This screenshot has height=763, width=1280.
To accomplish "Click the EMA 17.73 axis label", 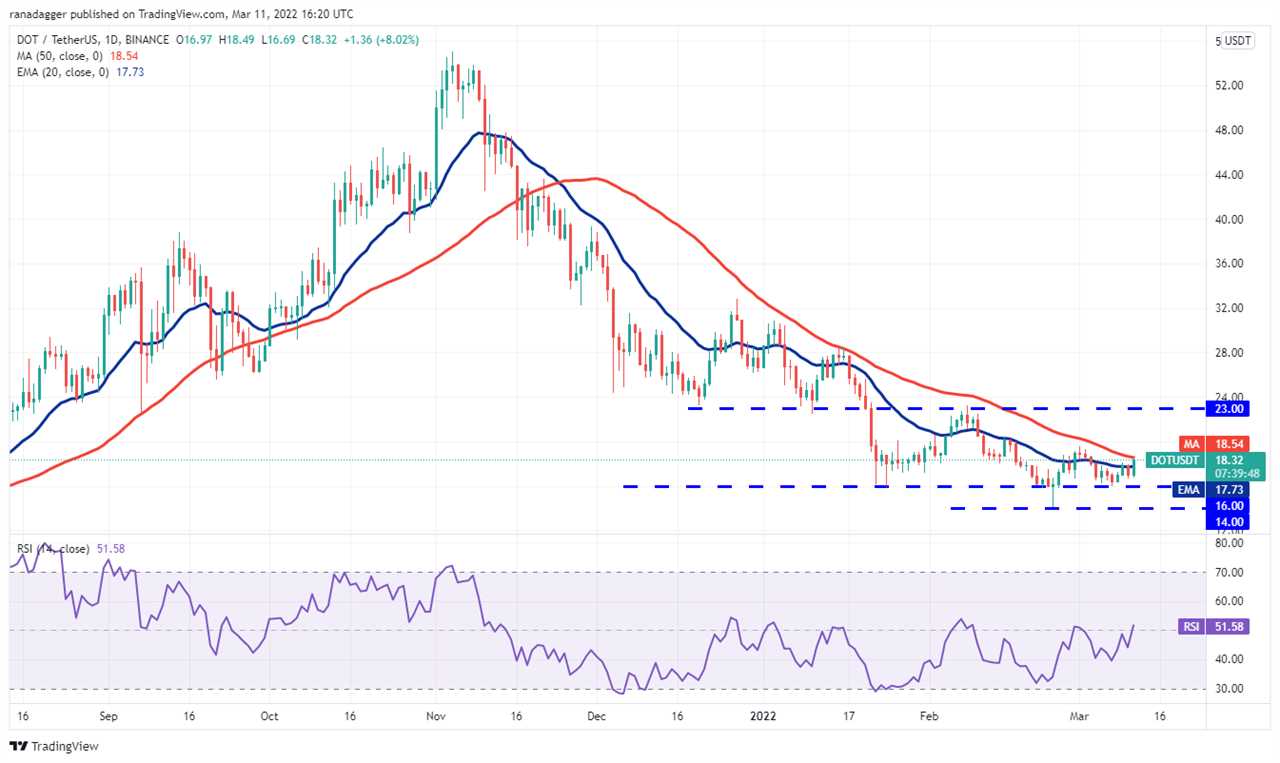I will pyautogui.click(x=1210, y=490).
